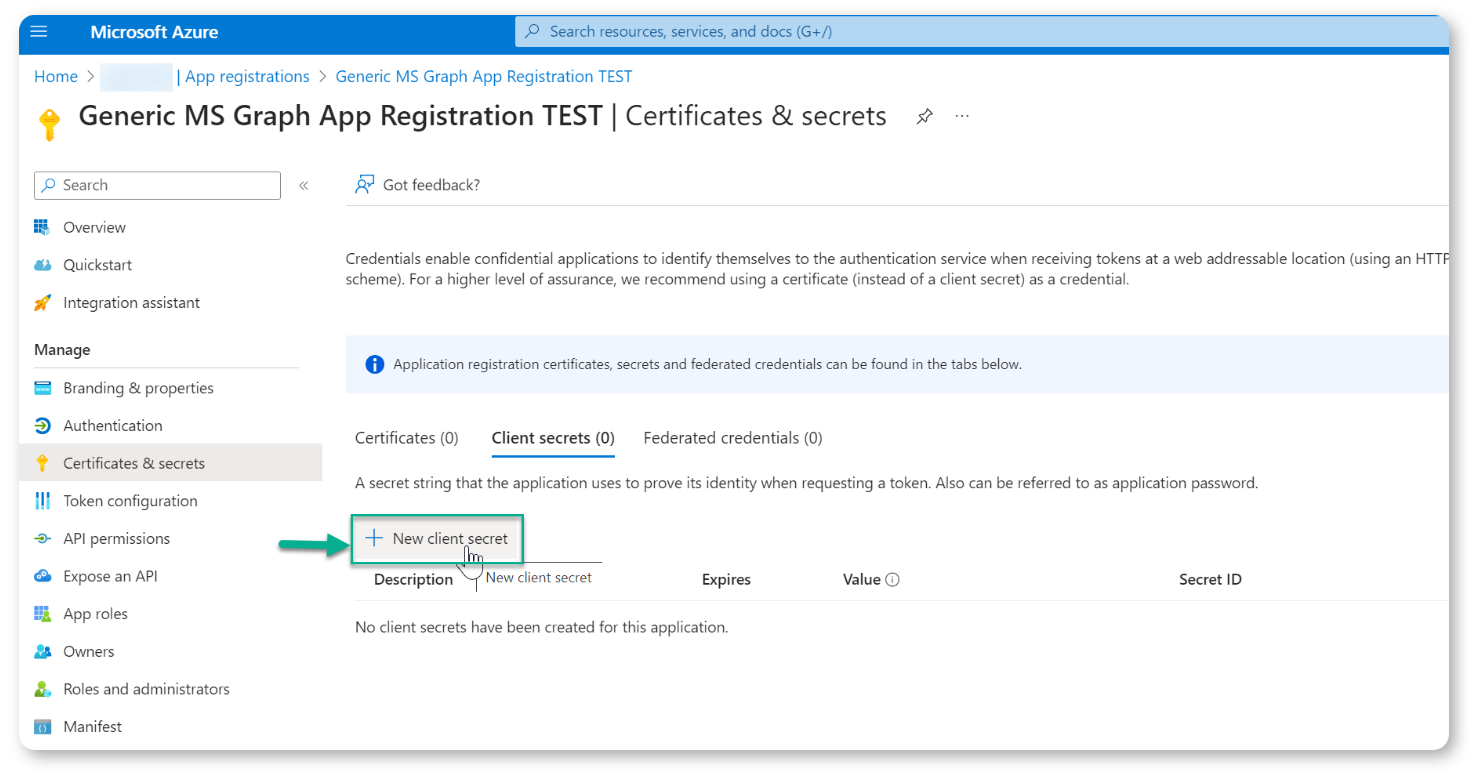Click the Secret ID column header

pyautogui.click(x=1210, y=580)
